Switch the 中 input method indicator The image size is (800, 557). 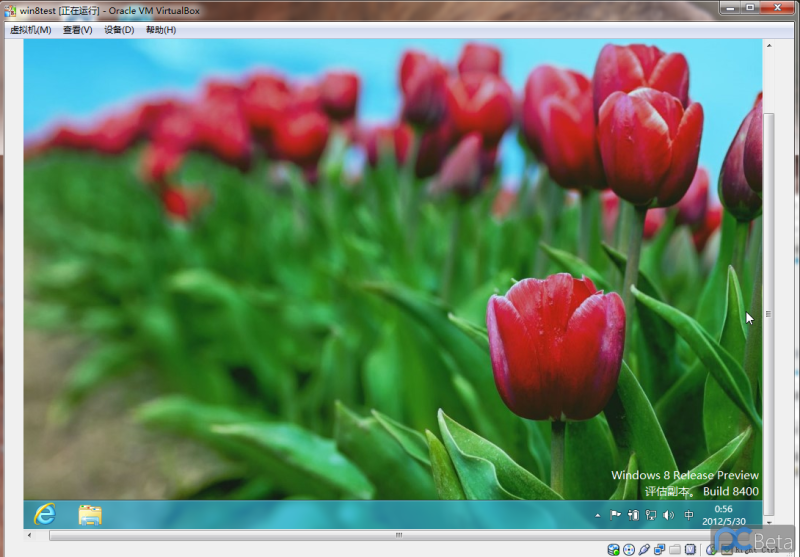[688, 515]
